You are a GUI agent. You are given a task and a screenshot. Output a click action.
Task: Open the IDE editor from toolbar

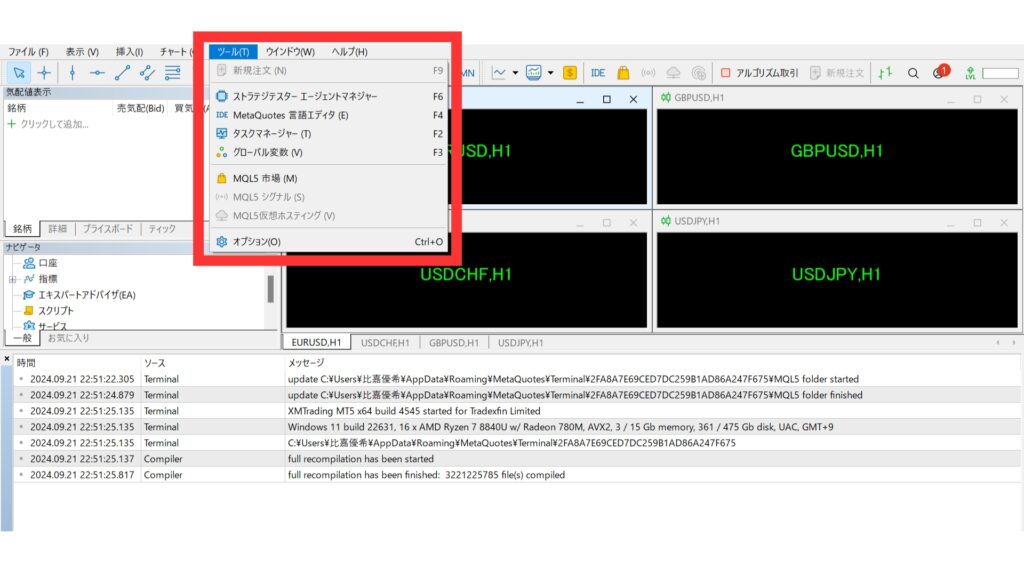598,72
